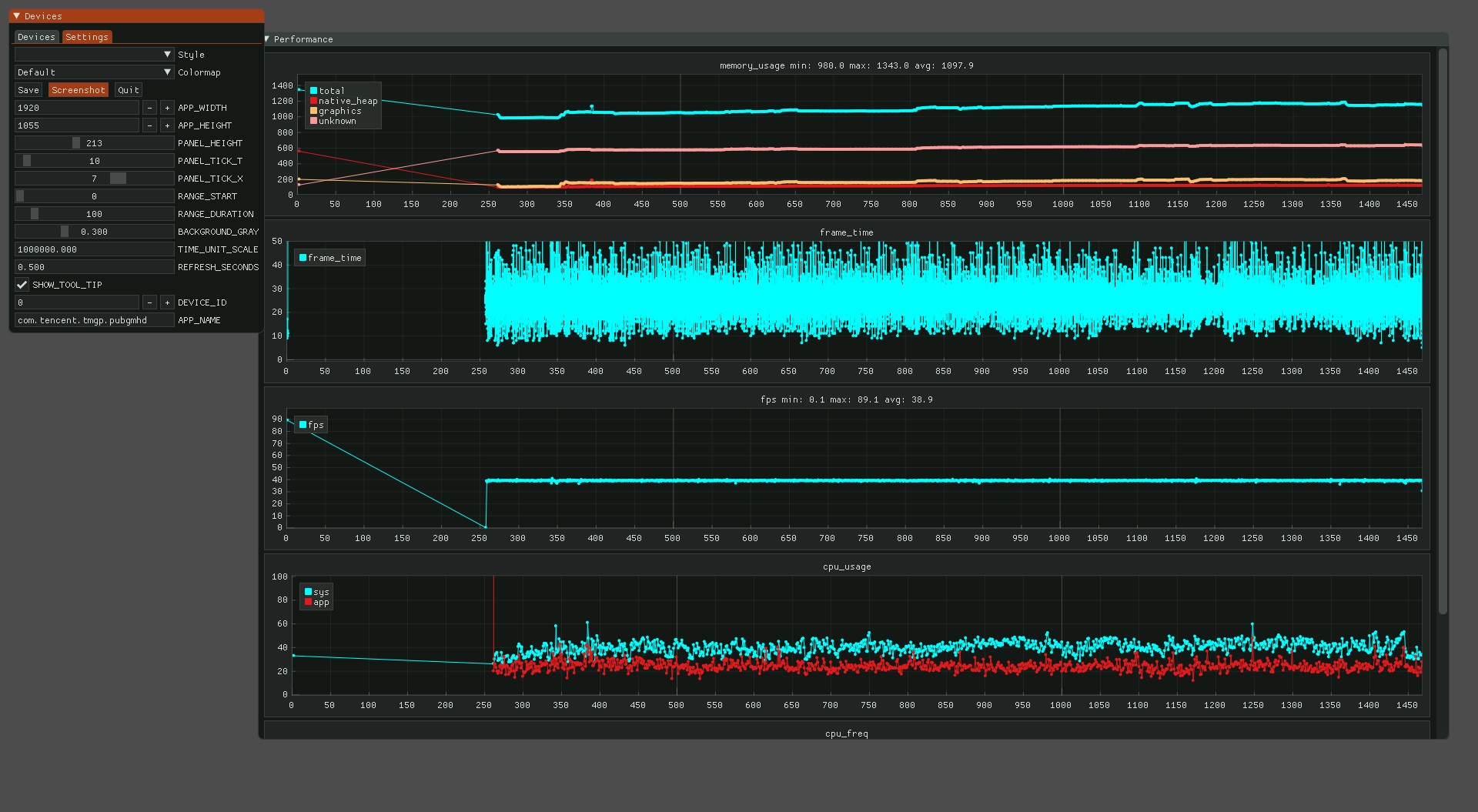The image size is (1478, 812).
Task: Toggle native_heap legend color swatch
Action: (x=314, y=101)
